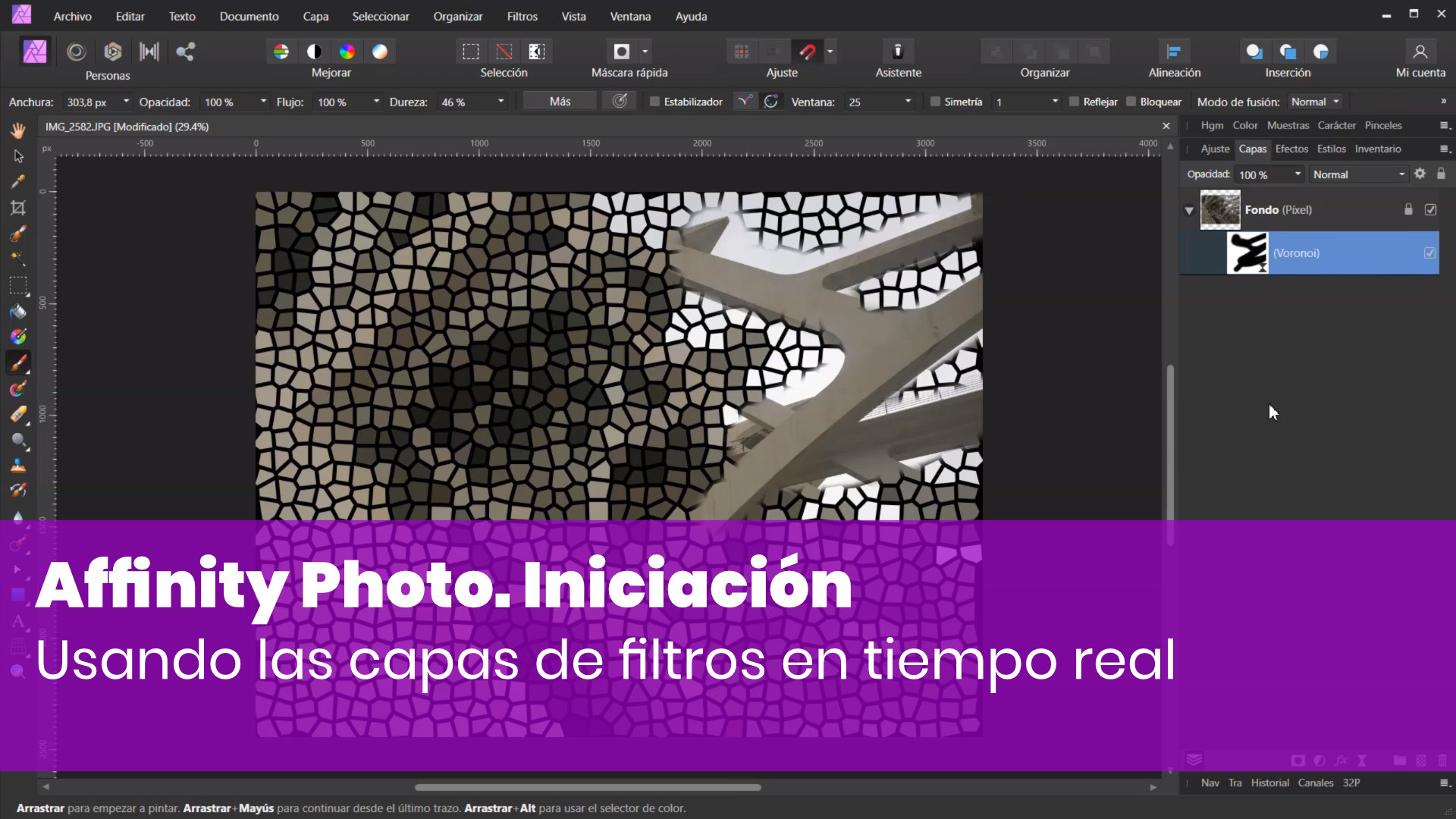Viewport: 1456px width, 819px height.
Task: Toggle the Quick Mask icon
Action: 622,52
